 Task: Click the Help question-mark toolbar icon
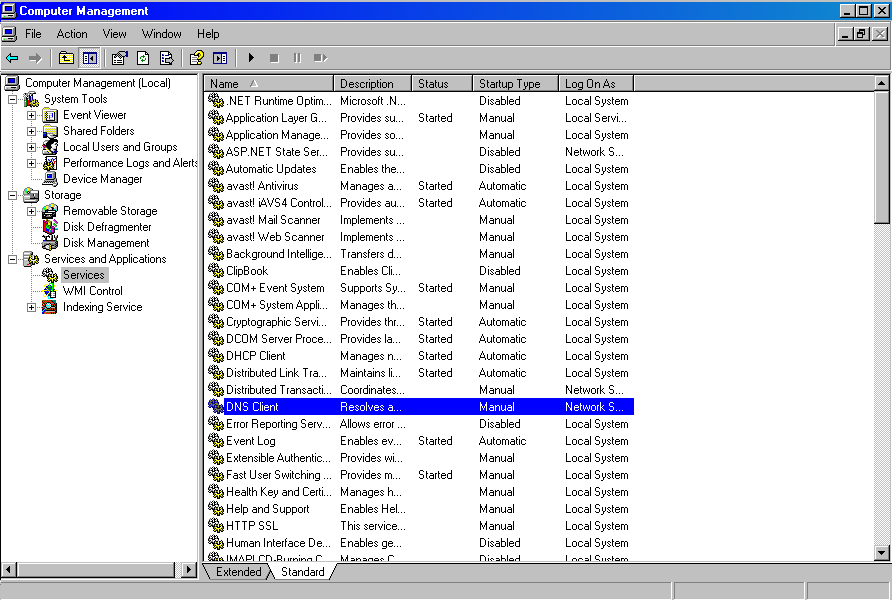tap(197, 58)
